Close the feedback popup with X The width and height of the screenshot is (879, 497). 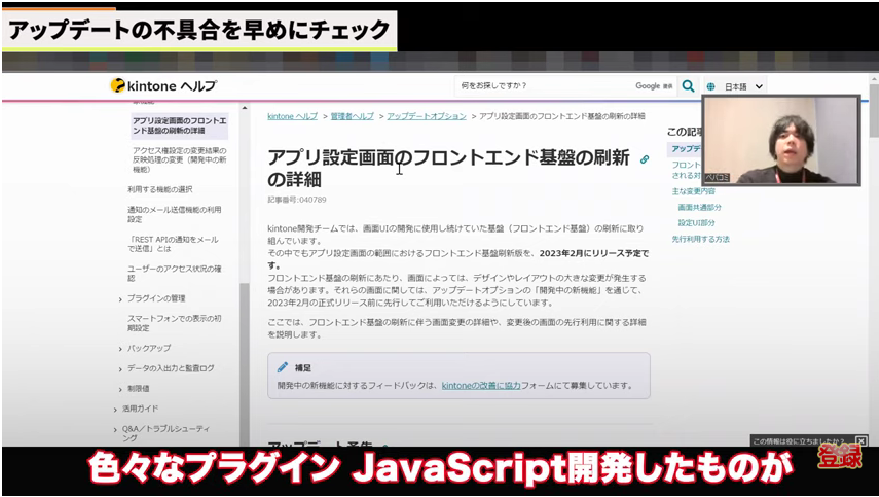click(x=861, y=441)
